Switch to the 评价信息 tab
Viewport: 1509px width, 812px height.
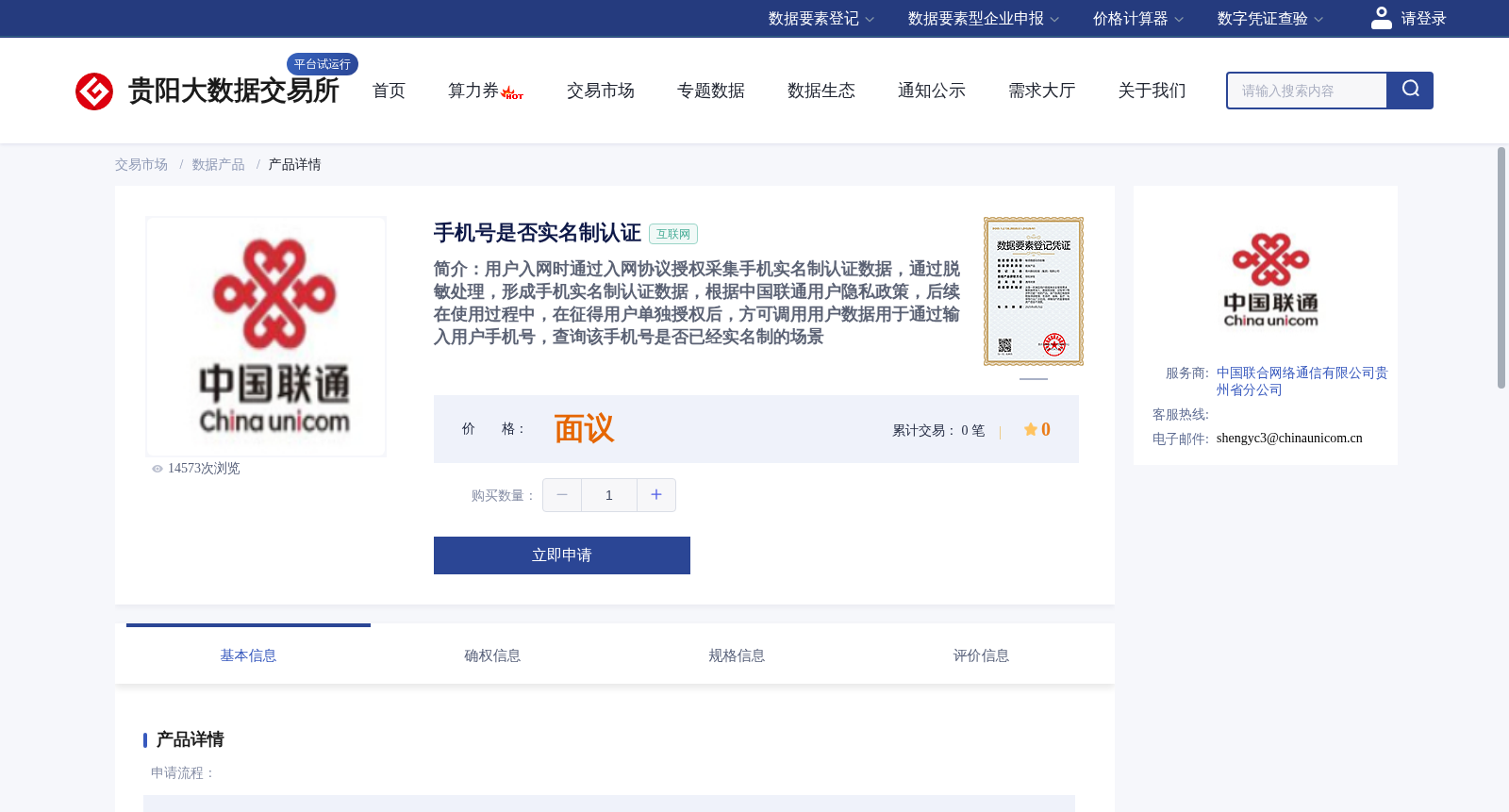[981, 655]
